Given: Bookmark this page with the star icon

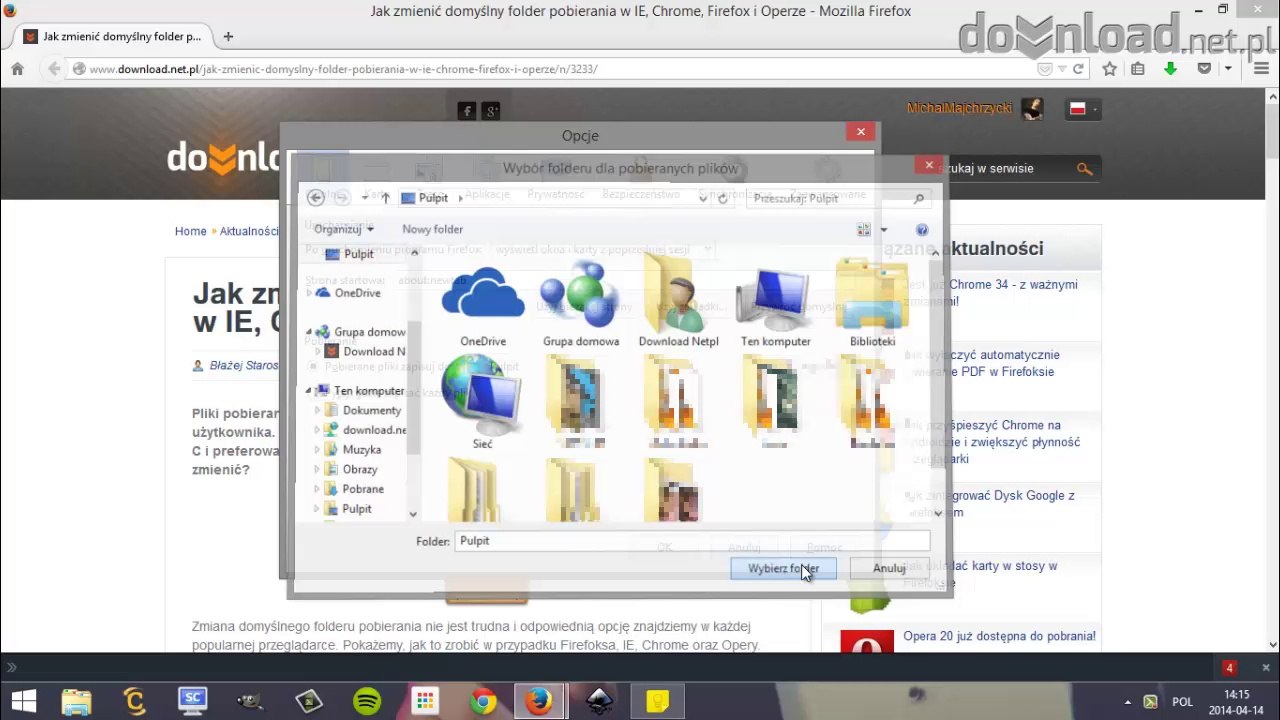Looking at the screenshot, I should point(1109,69).
